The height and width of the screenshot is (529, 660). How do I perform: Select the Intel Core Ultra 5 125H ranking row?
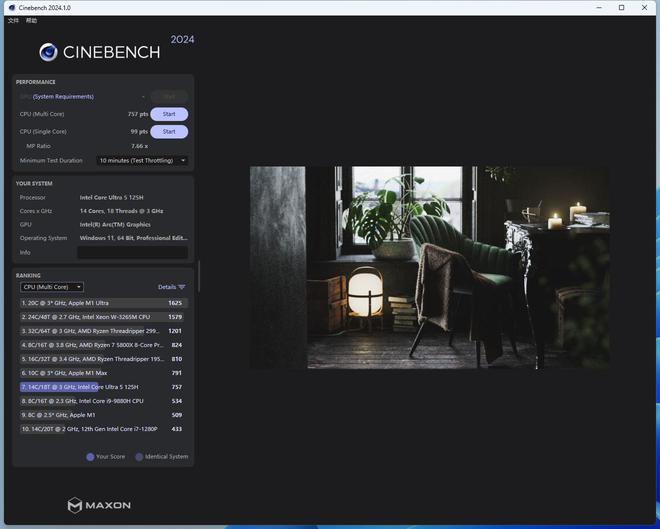[104, 387]
